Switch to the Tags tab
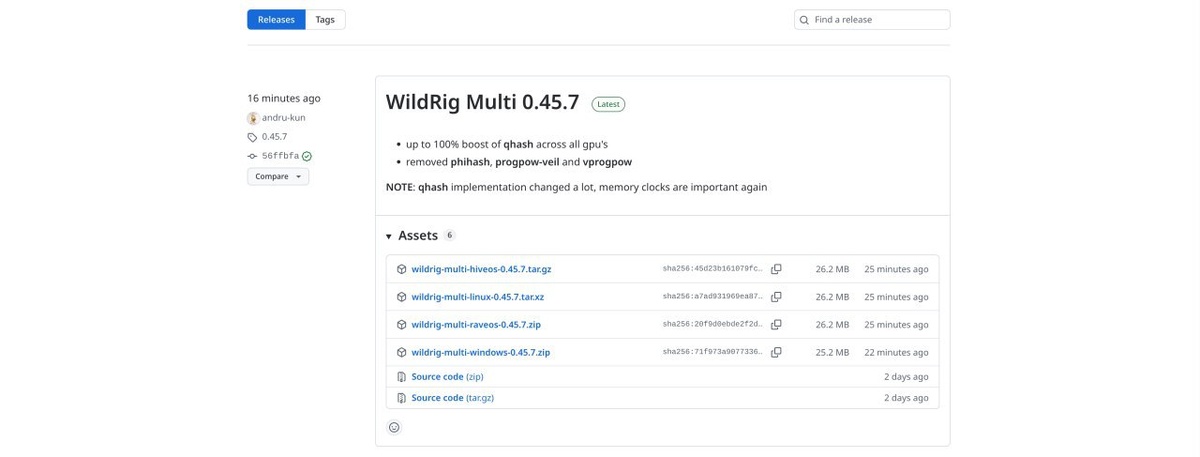 (x=325, y=20)
